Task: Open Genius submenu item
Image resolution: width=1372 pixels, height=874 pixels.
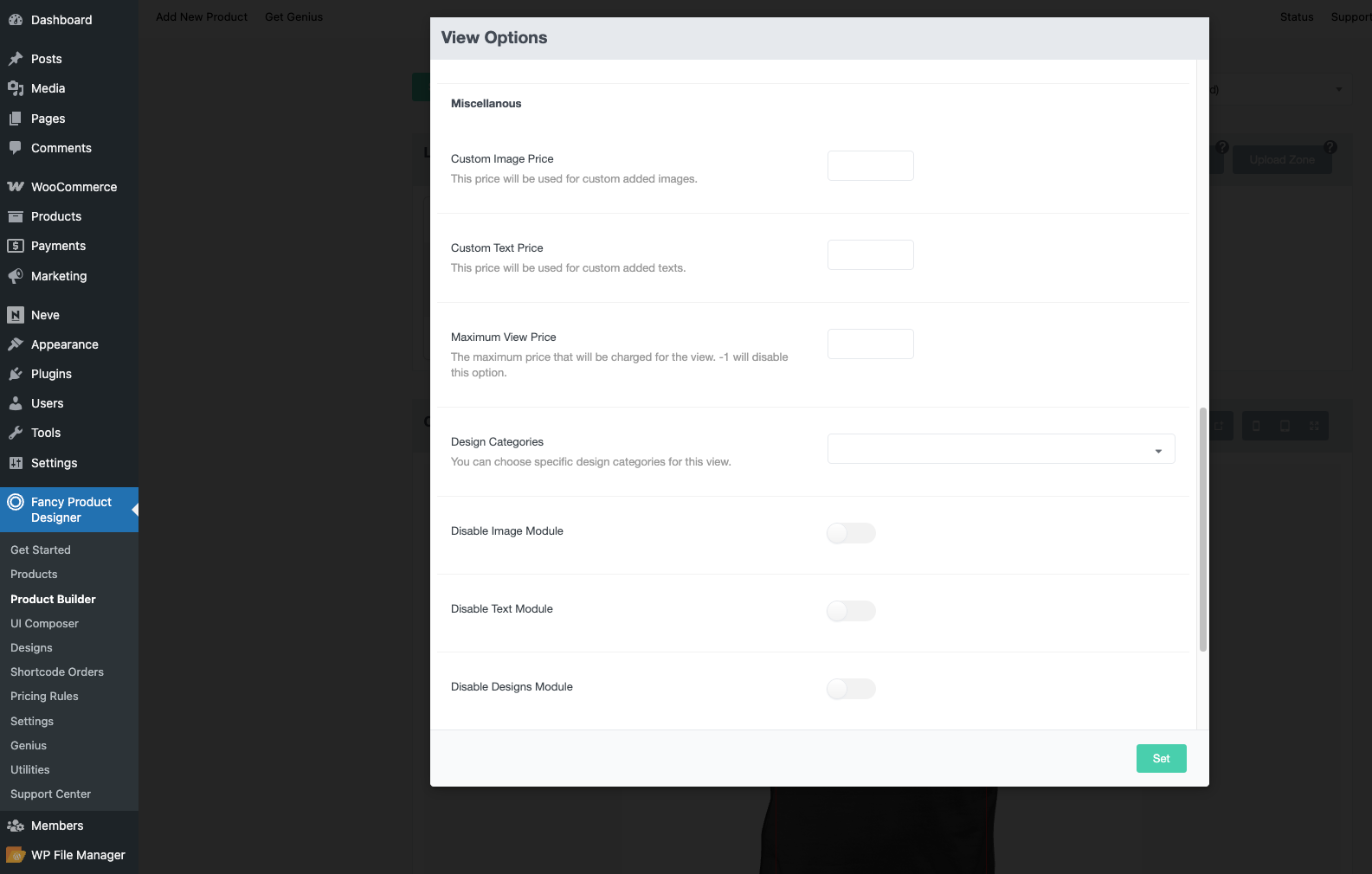Action: tap(29, 745)
